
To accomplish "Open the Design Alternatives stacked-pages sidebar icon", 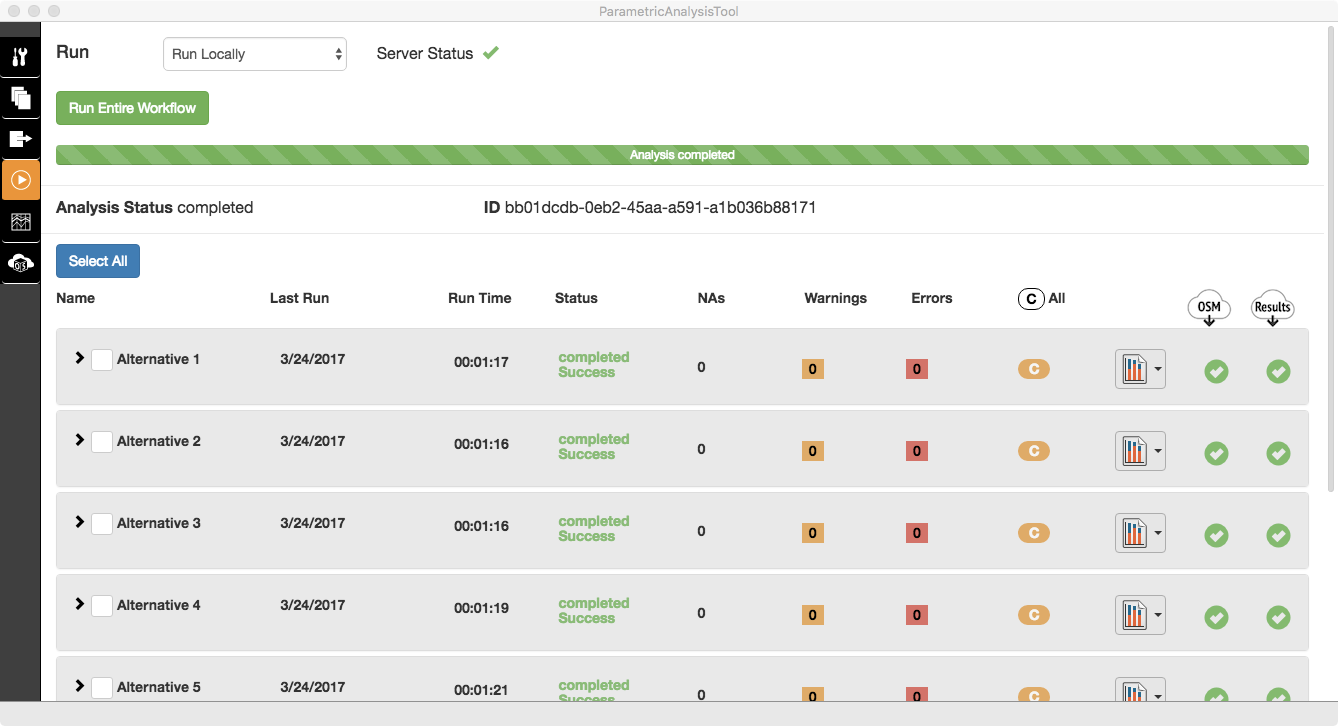I will [x=20, y=98].
